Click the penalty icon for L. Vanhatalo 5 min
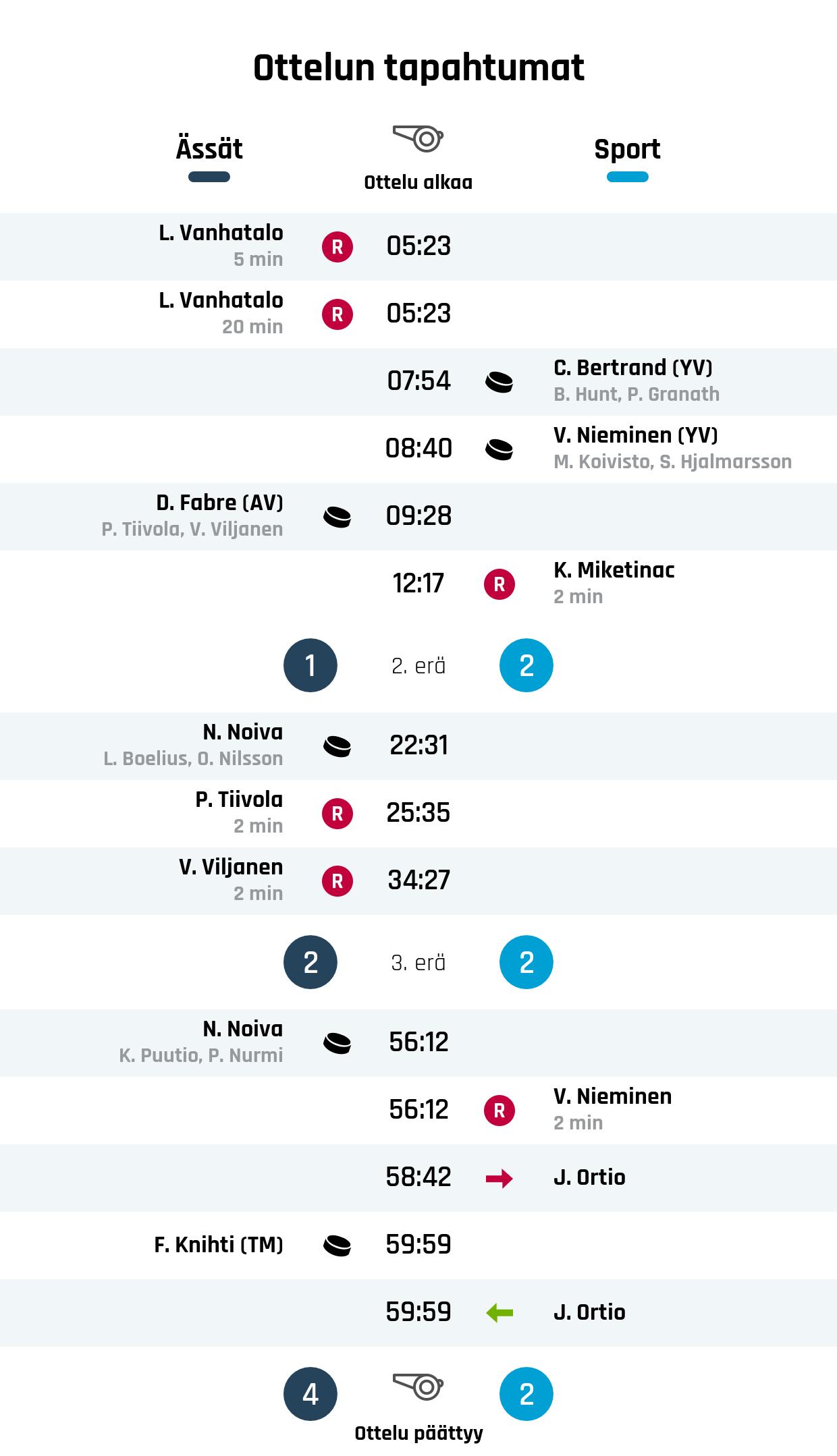837x1456 pixels. coord(337,247)
